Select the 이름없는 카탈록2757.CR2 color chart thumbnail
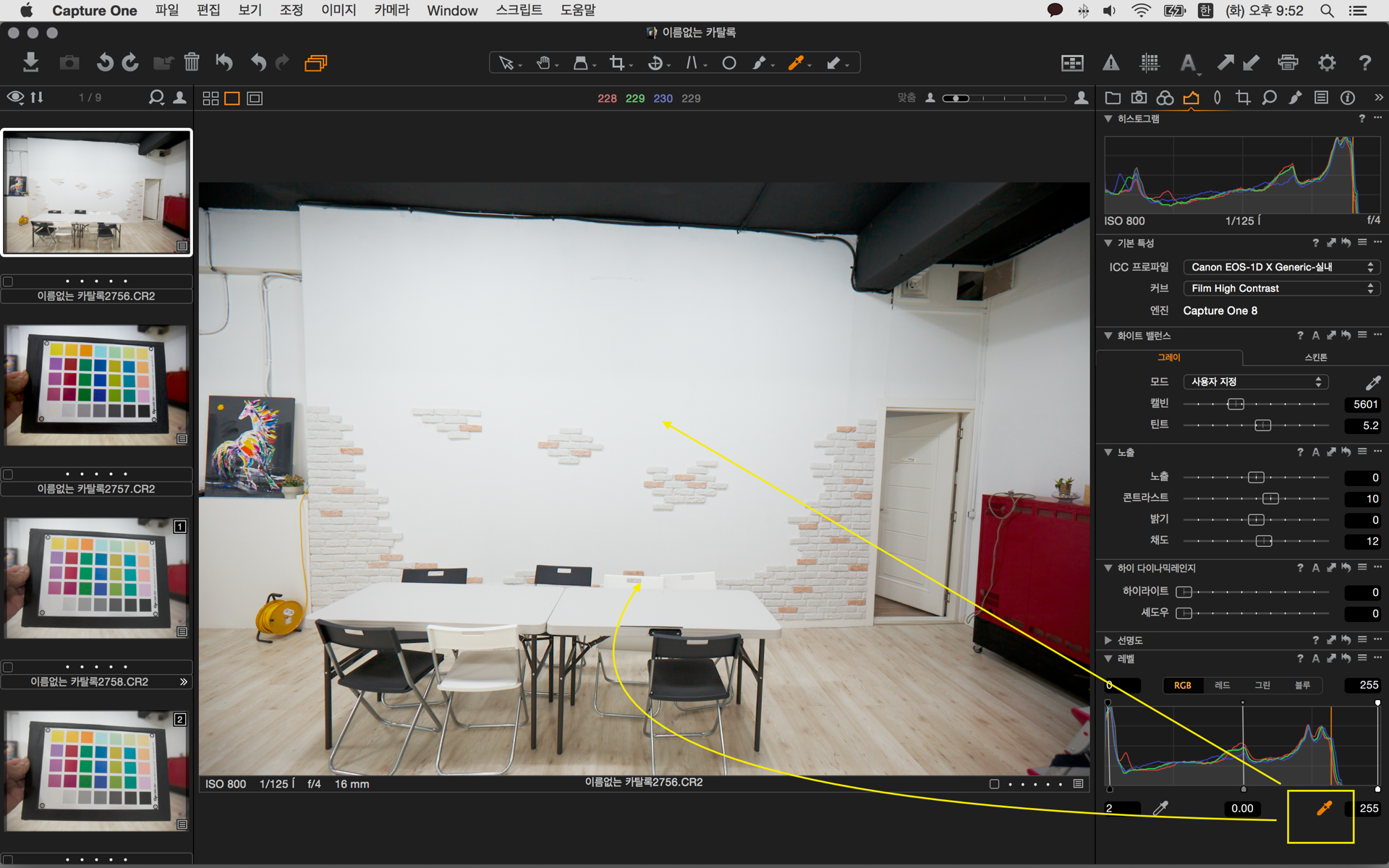The height and width of the screenshot is (868, 1389). [96, 385]
